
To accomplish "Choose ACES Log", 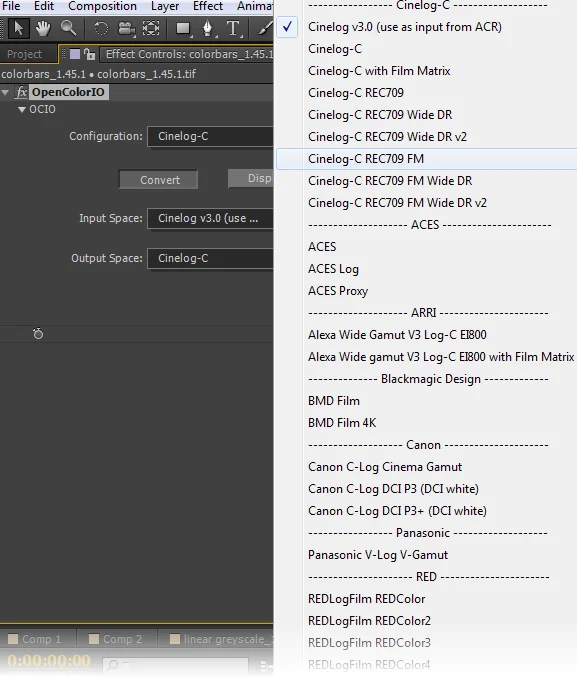I will pyautogui.click(x=333, y=269).
